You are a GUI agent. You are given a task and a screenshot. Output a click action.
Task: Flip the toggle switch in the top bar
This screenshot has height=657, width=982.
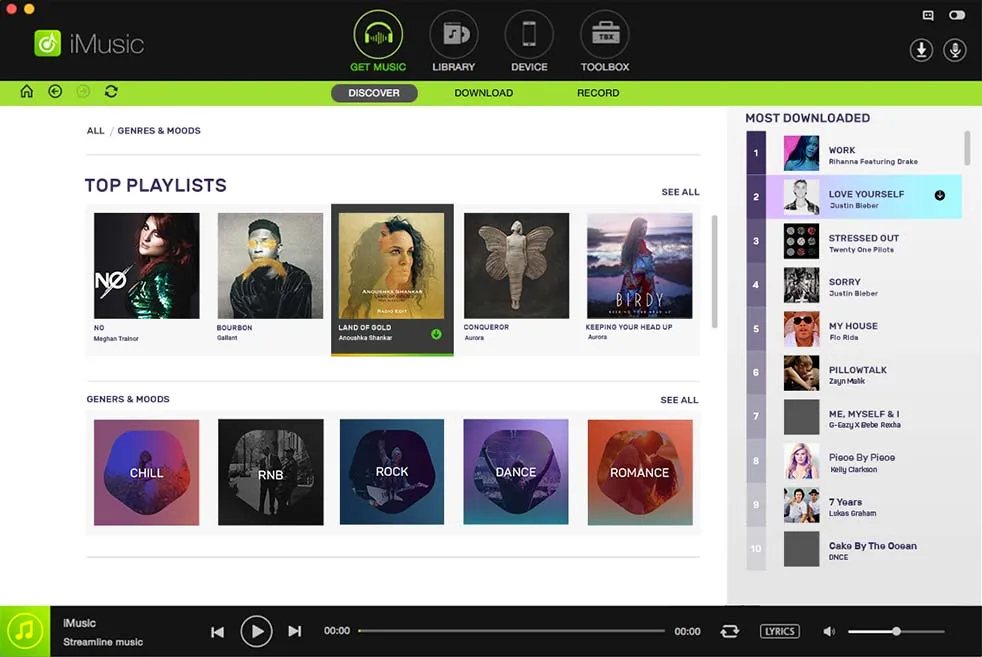coord(956,15)
